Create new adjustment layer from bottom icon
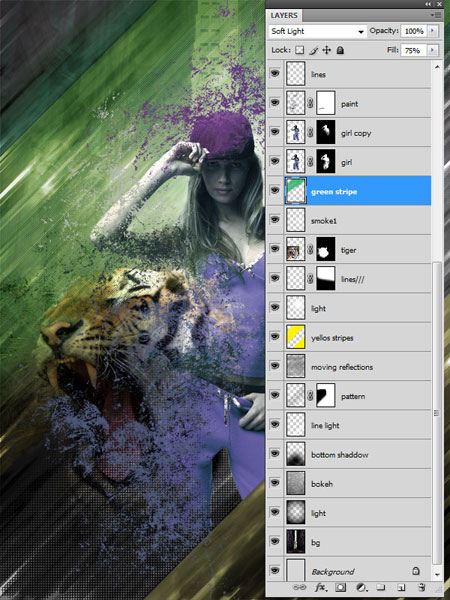Image resolution: width=450 pixels, height=600 pixels. pyautogui.click(x=361, y=587)
